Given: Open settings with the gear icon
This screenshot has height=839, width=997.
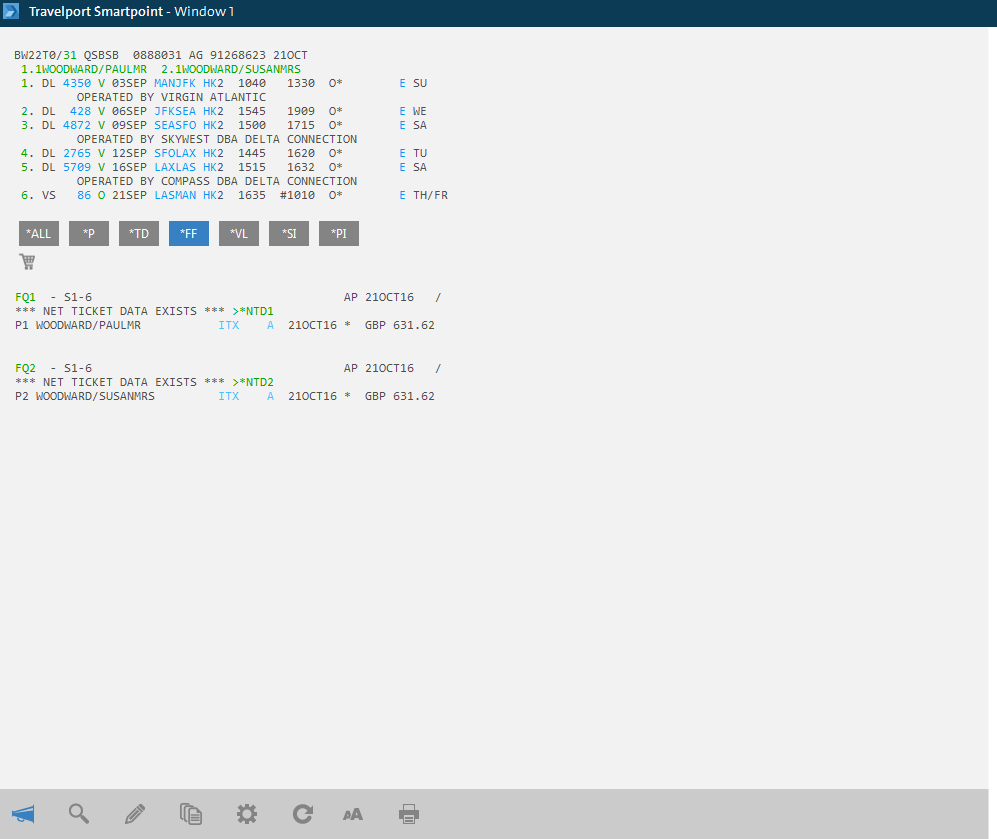Looking at the screenshot, I should click(x=247, y=814).
